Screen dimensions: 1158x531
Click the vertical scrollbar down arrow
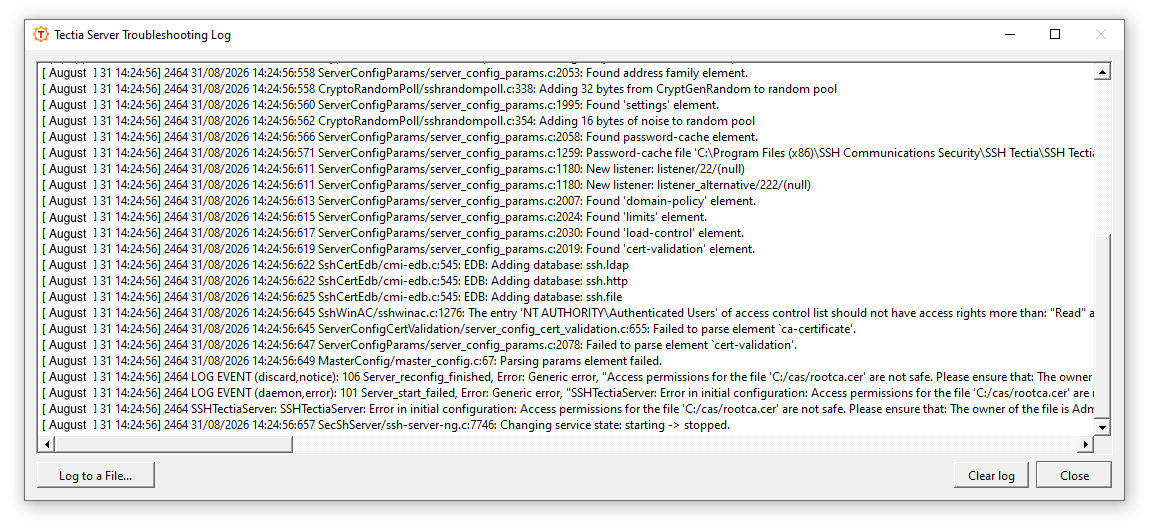(1102, 427)
